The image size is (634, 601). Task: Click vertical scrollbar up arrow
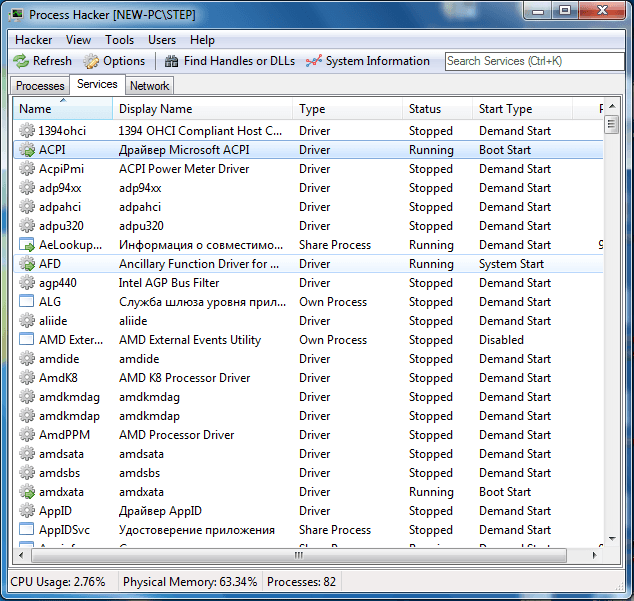point(612,106)
